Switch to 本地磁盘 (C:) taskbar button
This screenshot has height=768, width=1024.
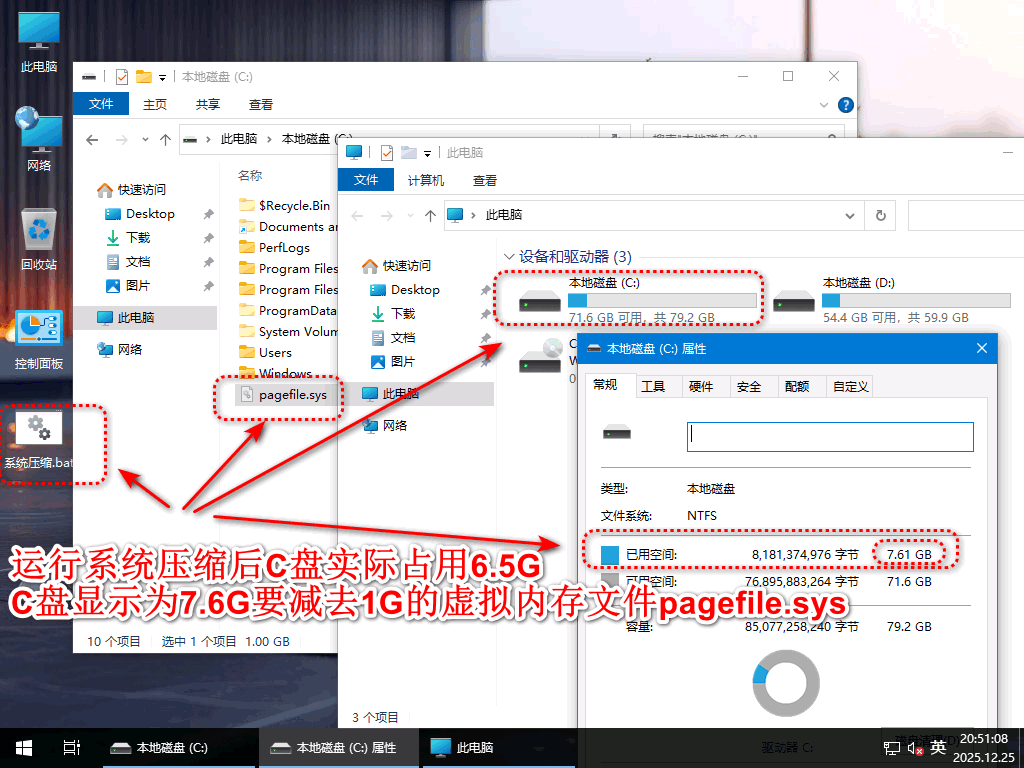tap(178, 748)
